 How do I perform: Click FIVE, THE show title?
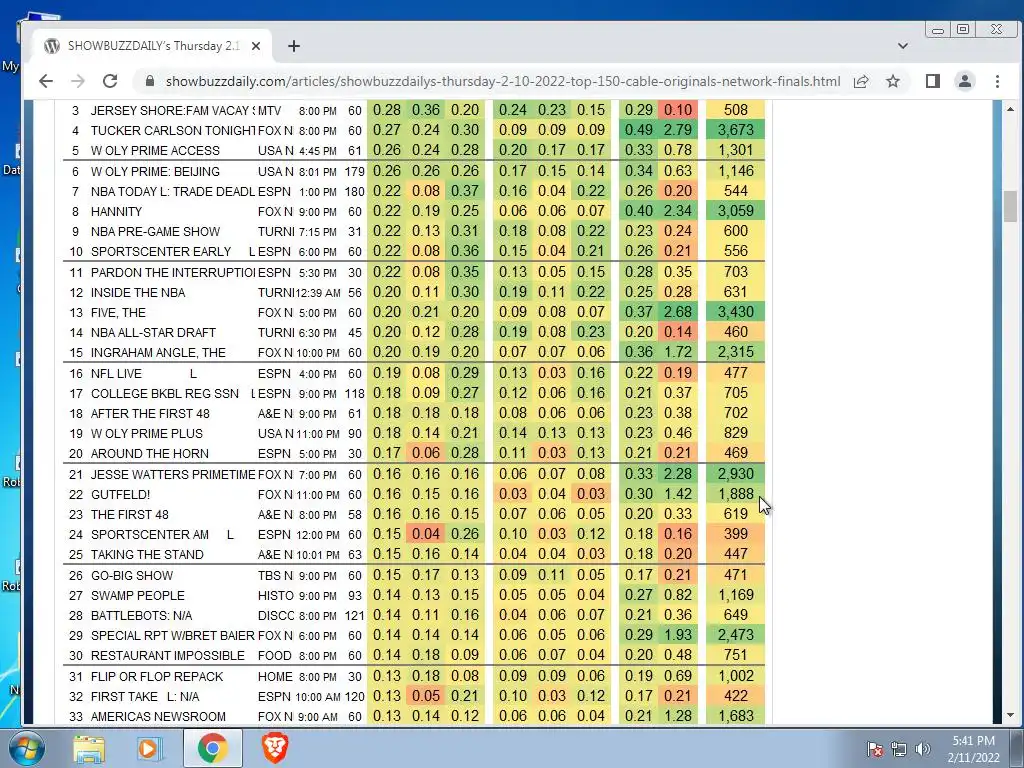pos(118,312)
